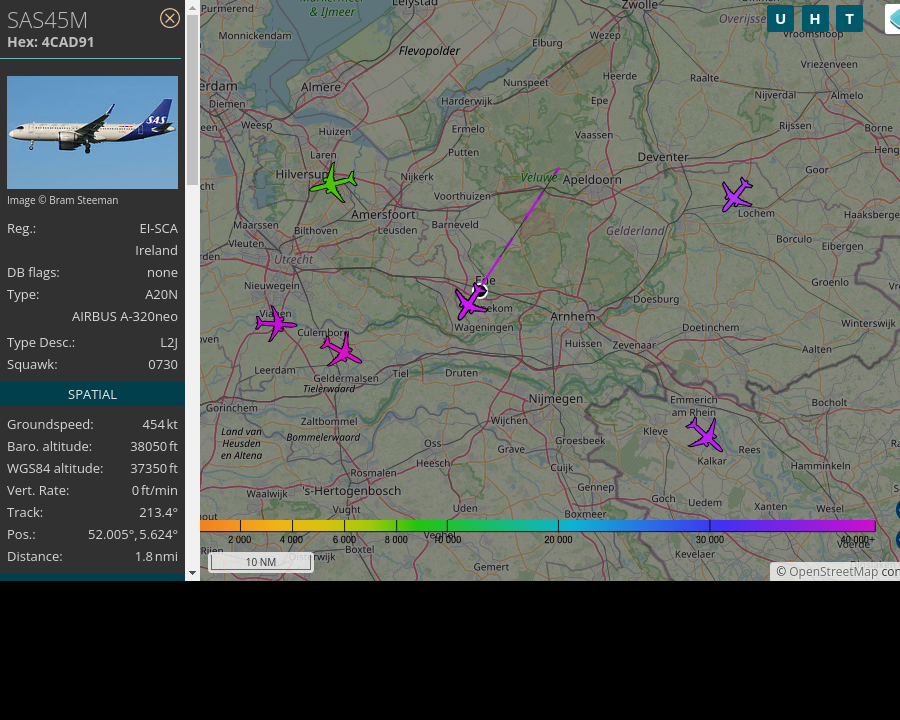
Task: Click the Apeldoorn city label on map
Action: coord(592,180)
